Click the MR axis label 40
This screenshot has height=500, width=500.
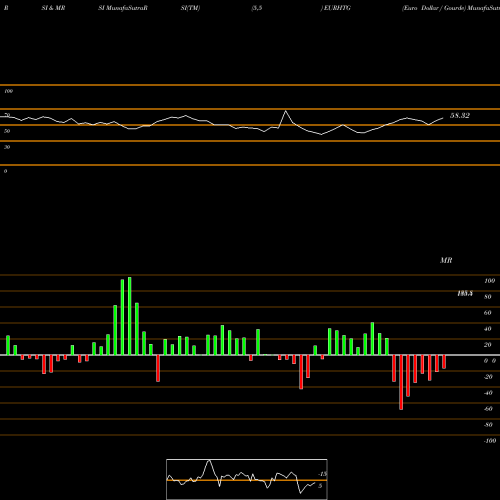click(x=488, y=329)
